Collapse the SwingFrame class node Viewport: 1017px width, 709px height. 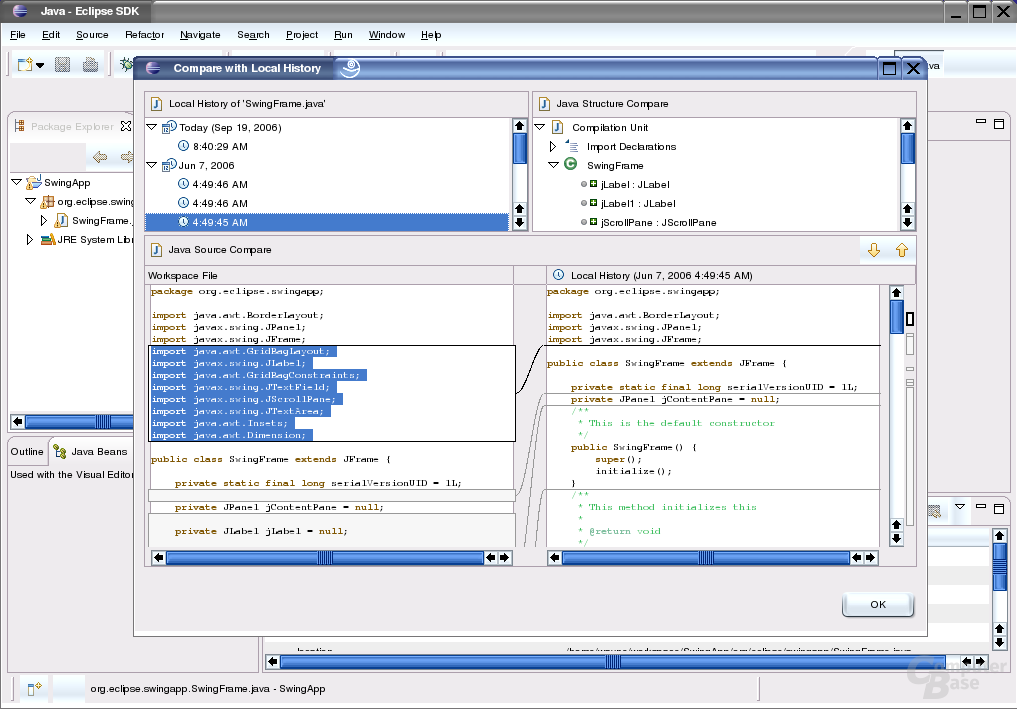pyautogui.click(x=553, y=165)
